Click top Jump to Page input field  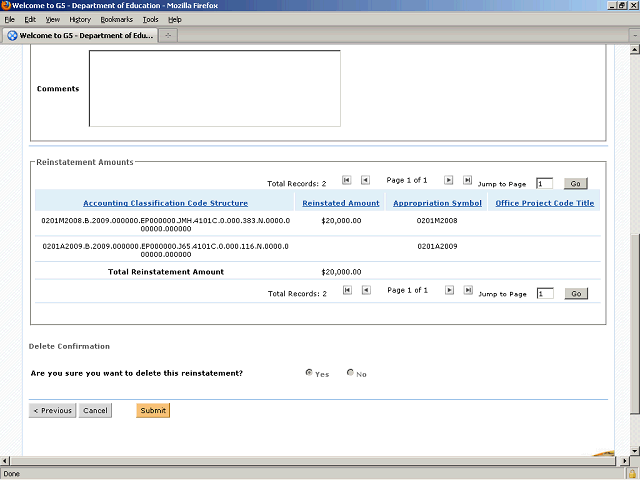point(544,184)
